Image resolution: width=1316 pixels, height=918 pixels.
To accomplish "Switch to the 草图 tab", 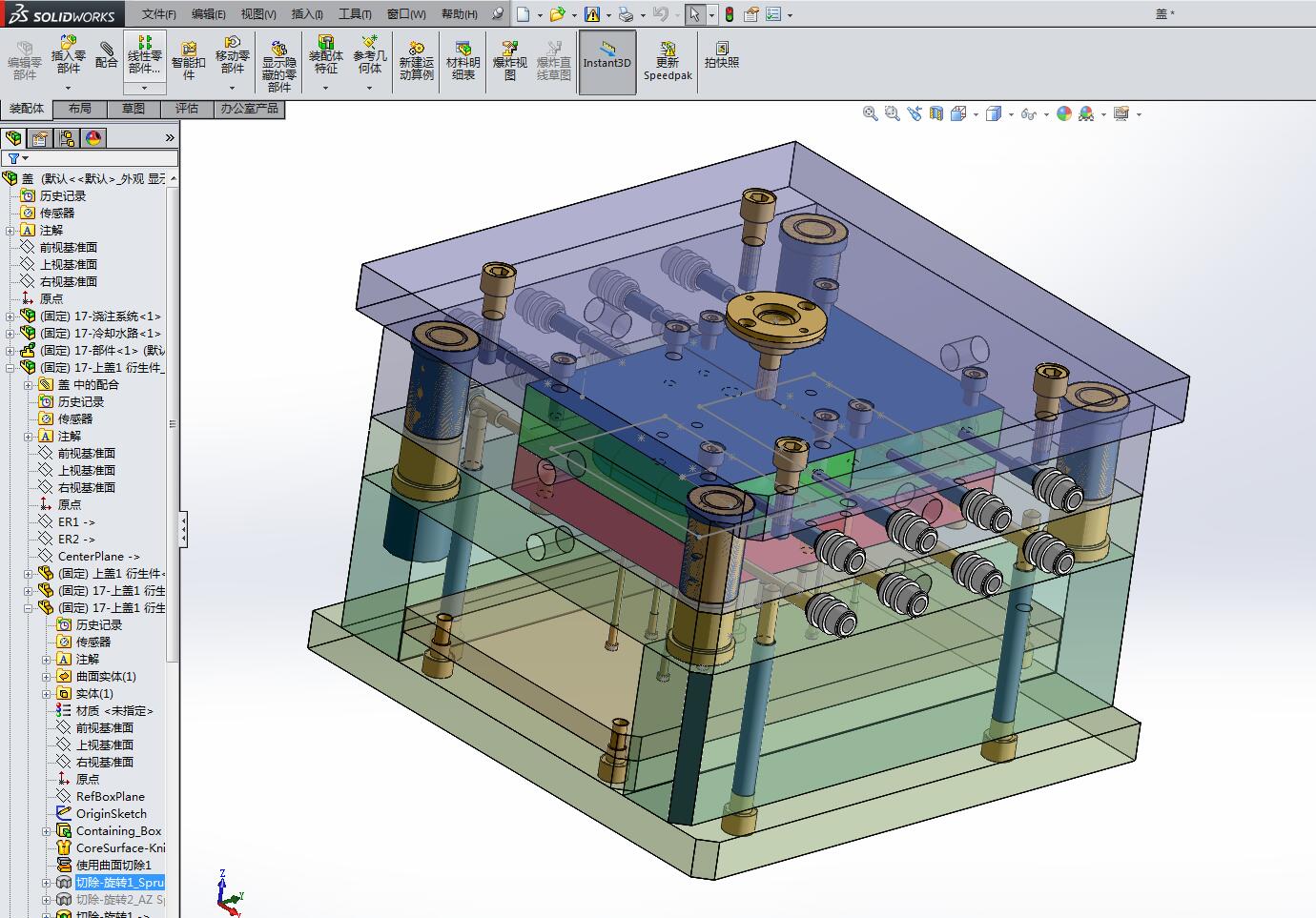I will [x=134, y=109].
